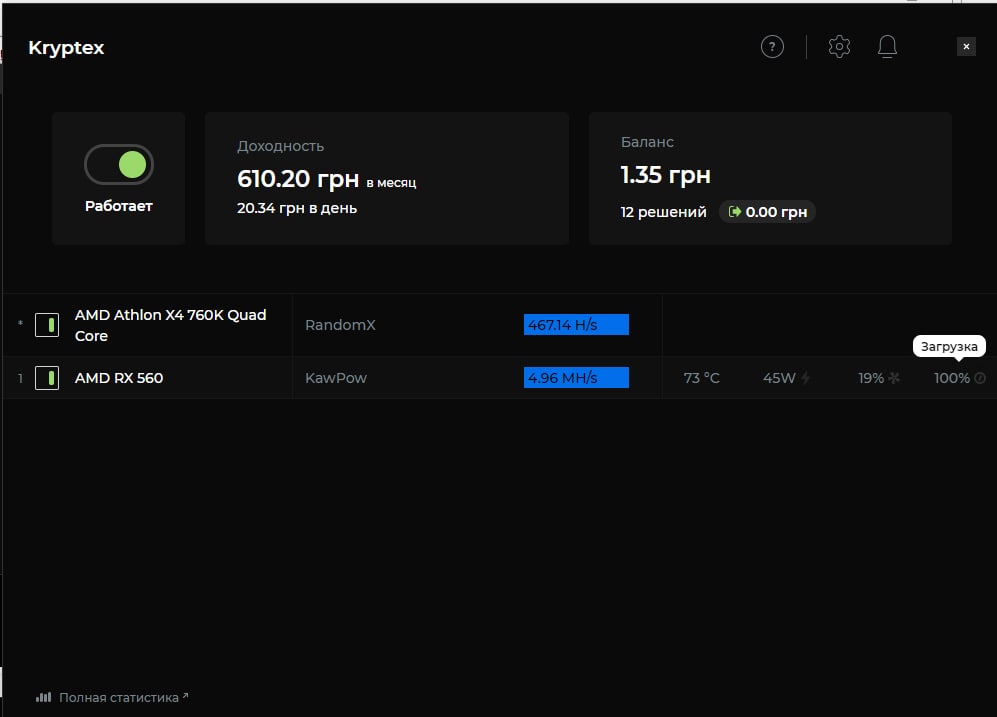Image resolution: width=997 pixels, height=717 pixels.
Task: Open the help question mark icon
Action: coord(772,46)
